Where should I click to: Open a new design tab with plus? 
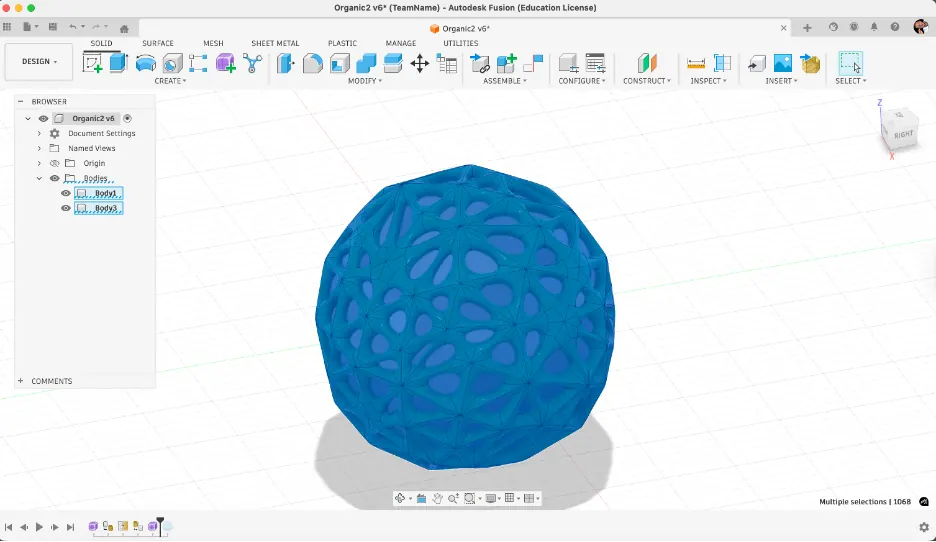(807, 27)
